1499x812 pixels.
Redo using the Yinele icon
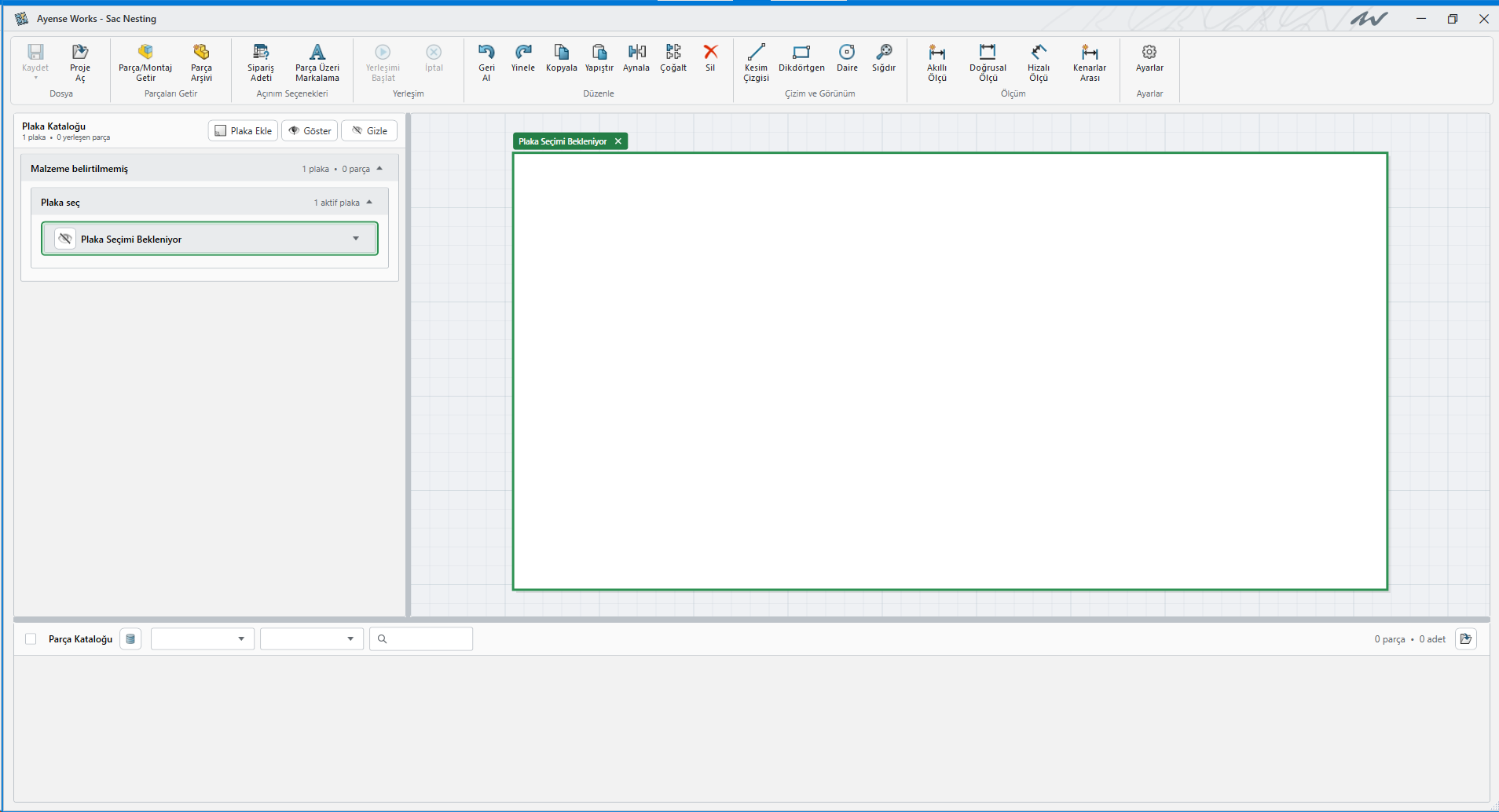click(523, 57)
